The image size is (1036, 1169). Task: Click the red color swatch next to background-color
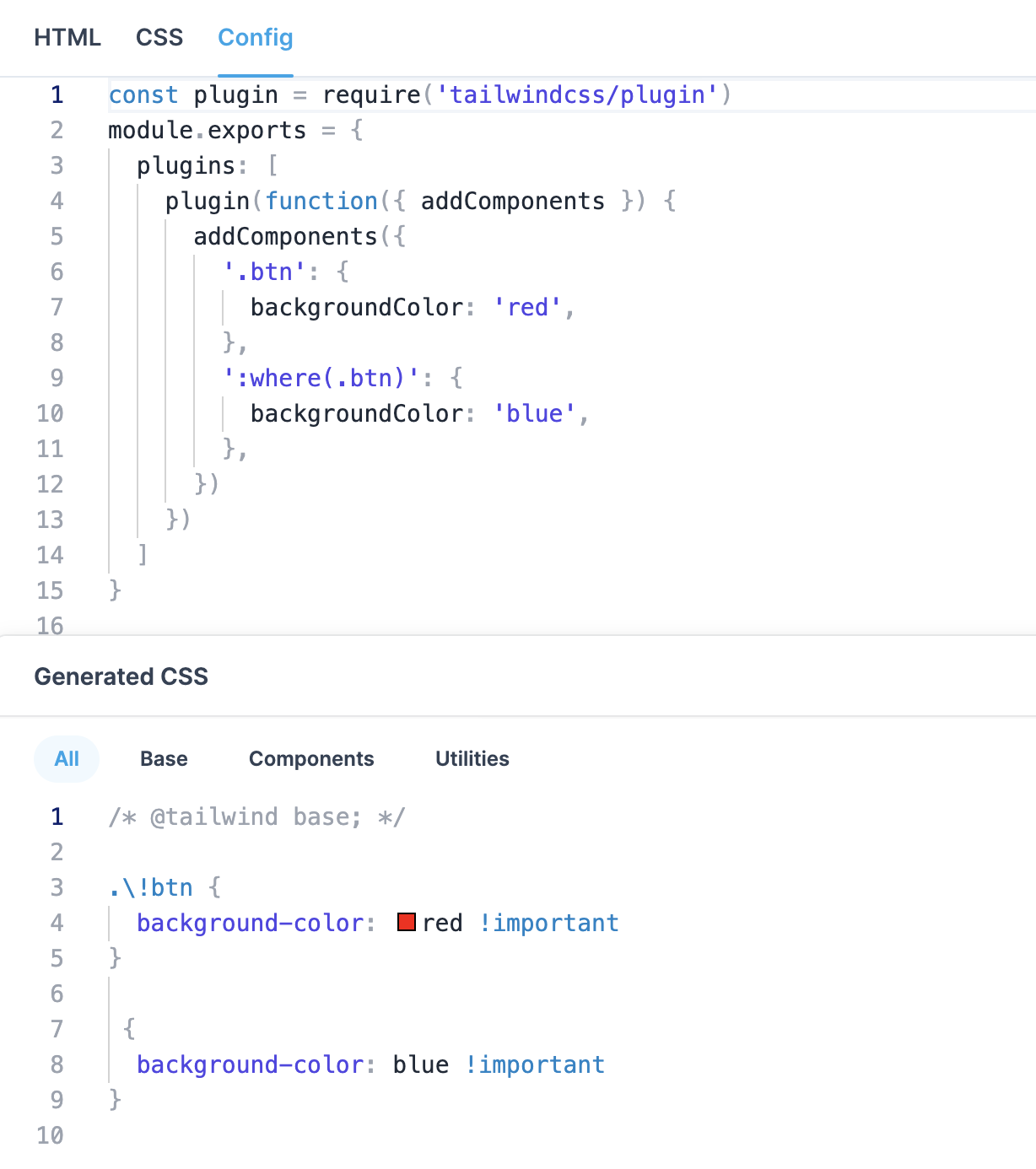(407, 923)
